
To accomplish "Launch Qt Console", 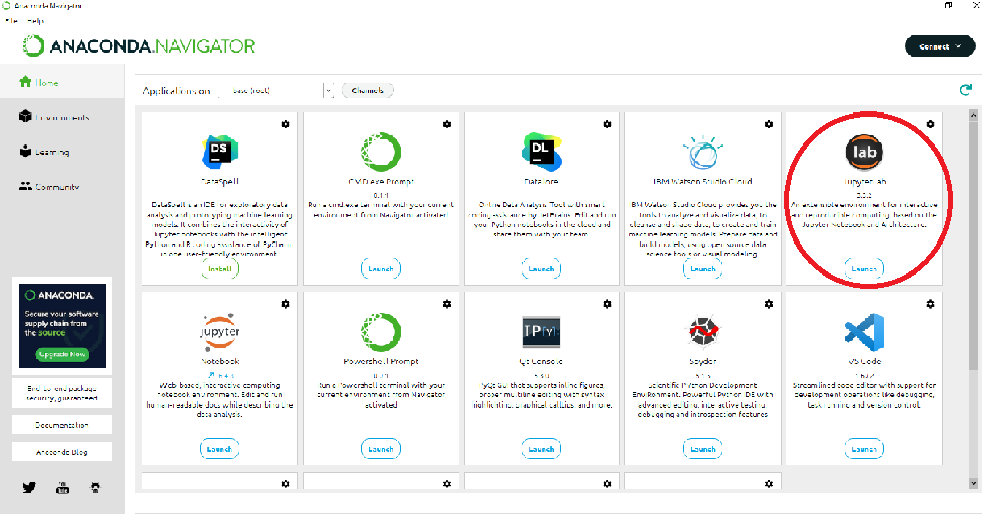I will (x=541, y=449).
